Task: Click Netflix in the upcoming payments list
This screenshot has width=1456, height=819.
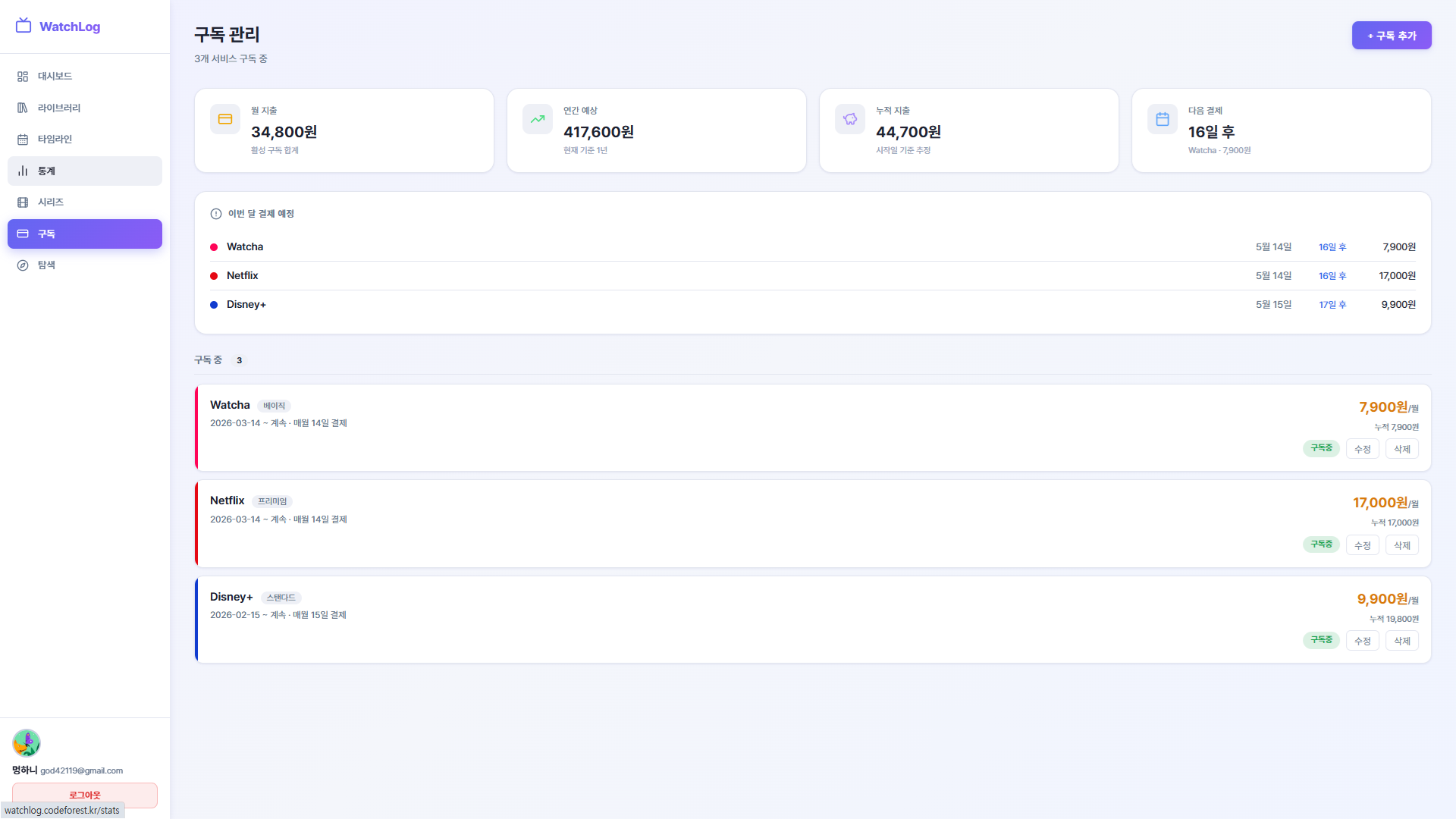Action: tap(243, 276)
